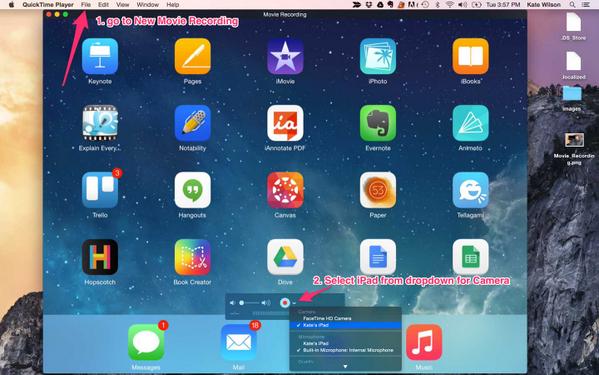Image resolution: width=599 pixels, height=375 pixels.
Task: Open the Animoto app icon
Action: (470, 123)
